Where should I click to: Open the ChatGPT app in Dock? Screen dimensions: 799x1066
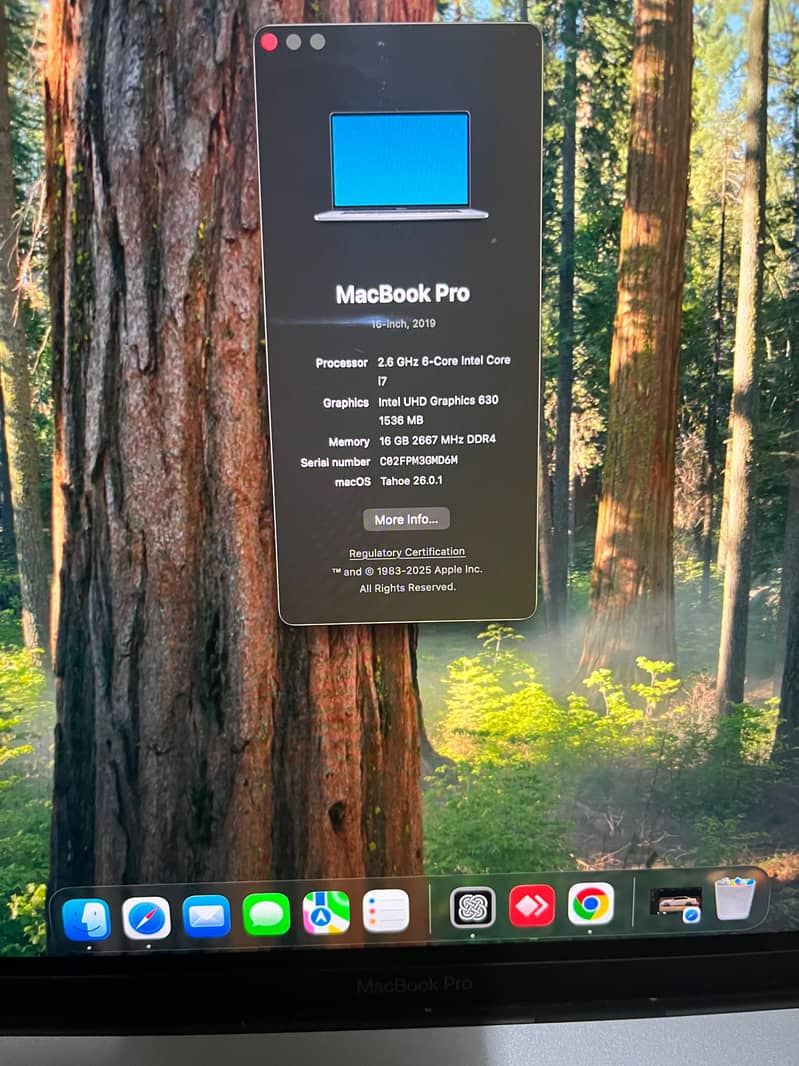[473, 907]
